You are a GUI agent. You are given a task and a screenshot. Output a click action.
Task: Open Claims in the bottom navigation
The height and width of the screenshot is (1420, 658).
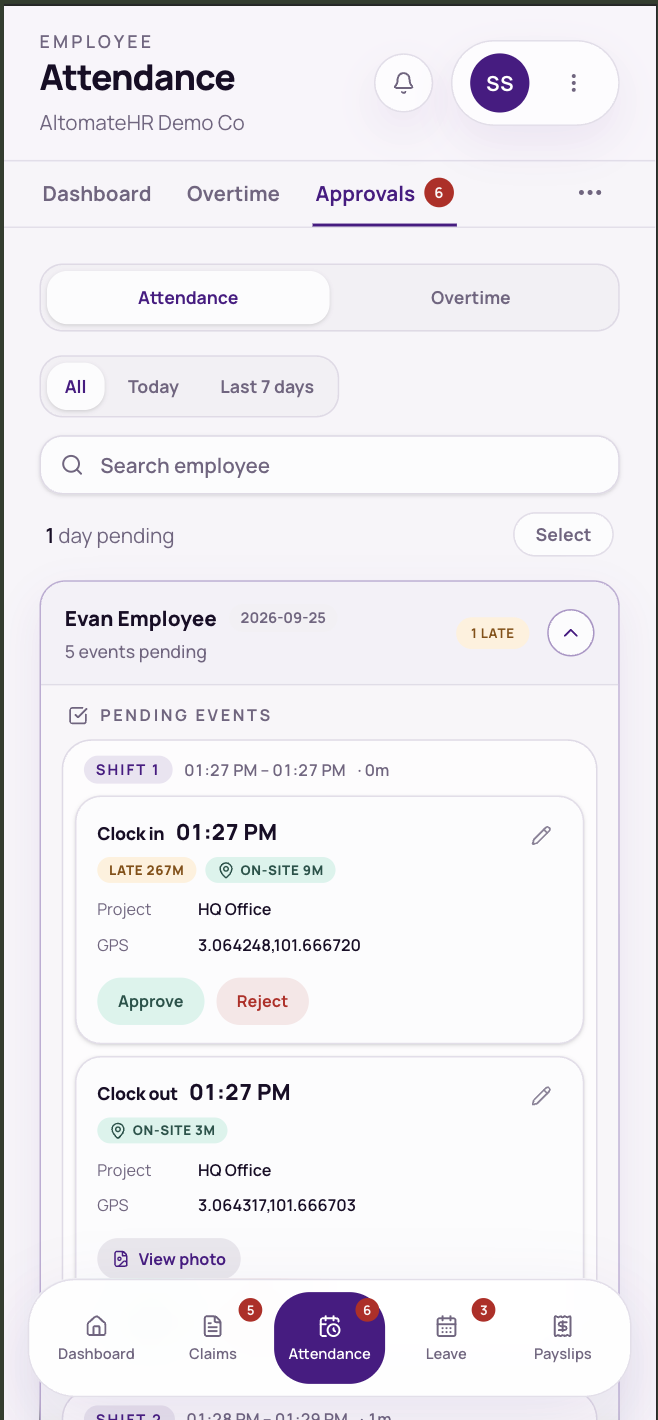[x=213, y=1338]
